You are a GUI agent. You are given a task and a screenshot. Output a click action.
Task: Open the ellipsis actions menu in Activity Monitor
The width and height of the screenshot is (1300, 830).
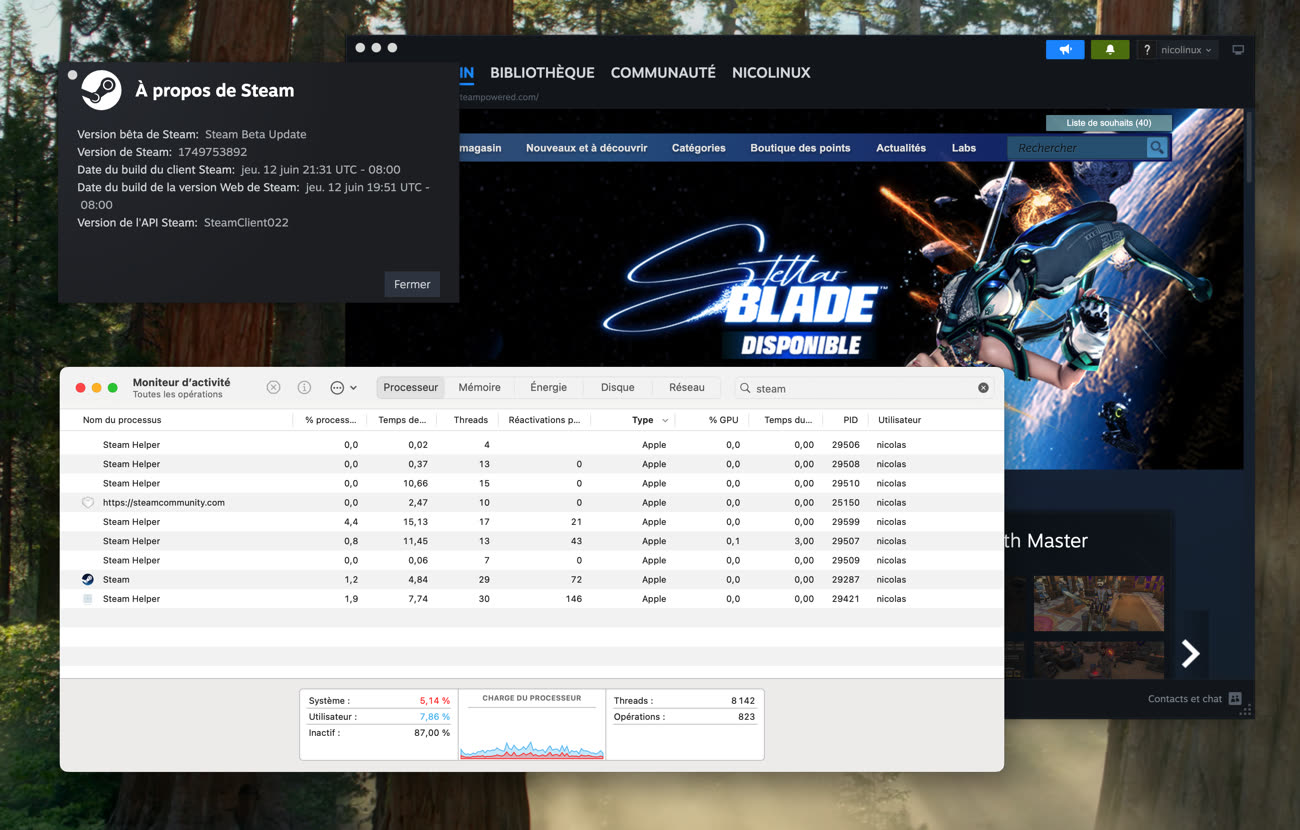click(343, 387)
